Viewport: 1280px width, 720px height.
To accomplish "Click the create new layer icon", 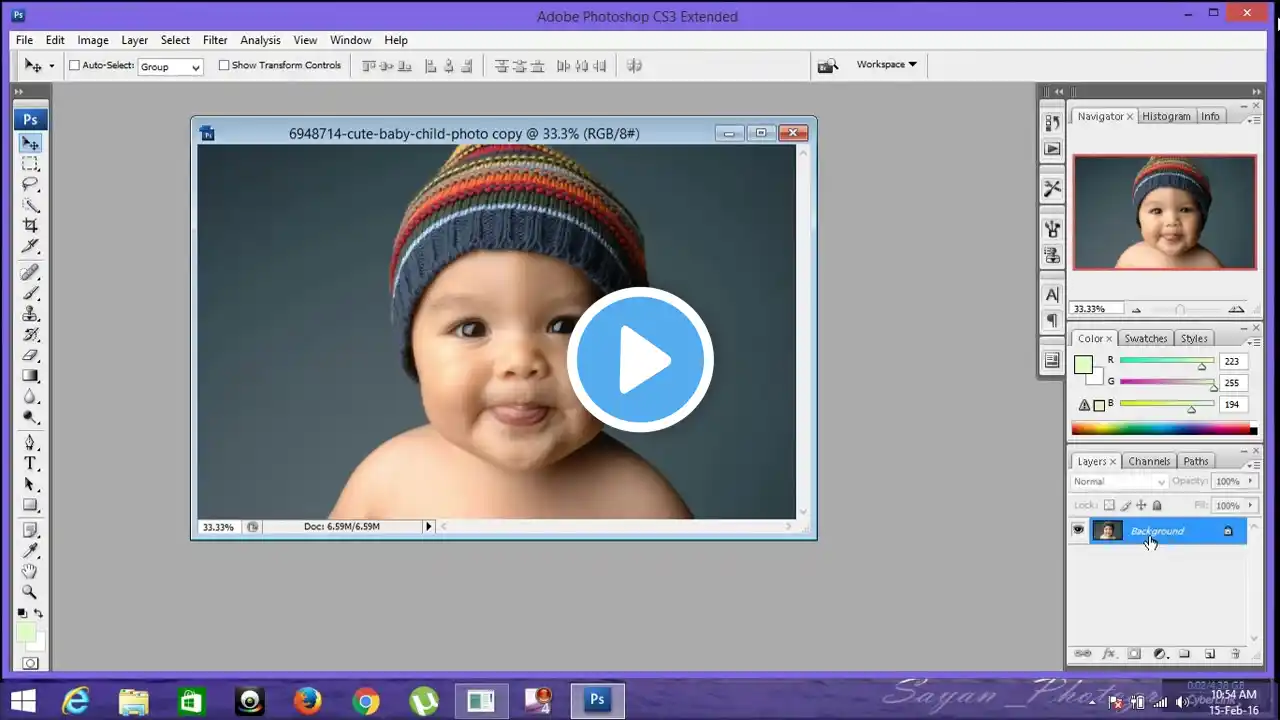I will [x=1210, y=654].
